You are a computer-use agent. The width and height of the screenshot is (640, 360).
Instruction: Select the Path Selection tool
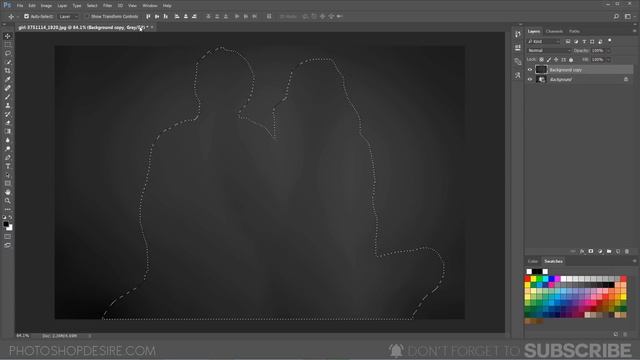[x=8, y=175]
